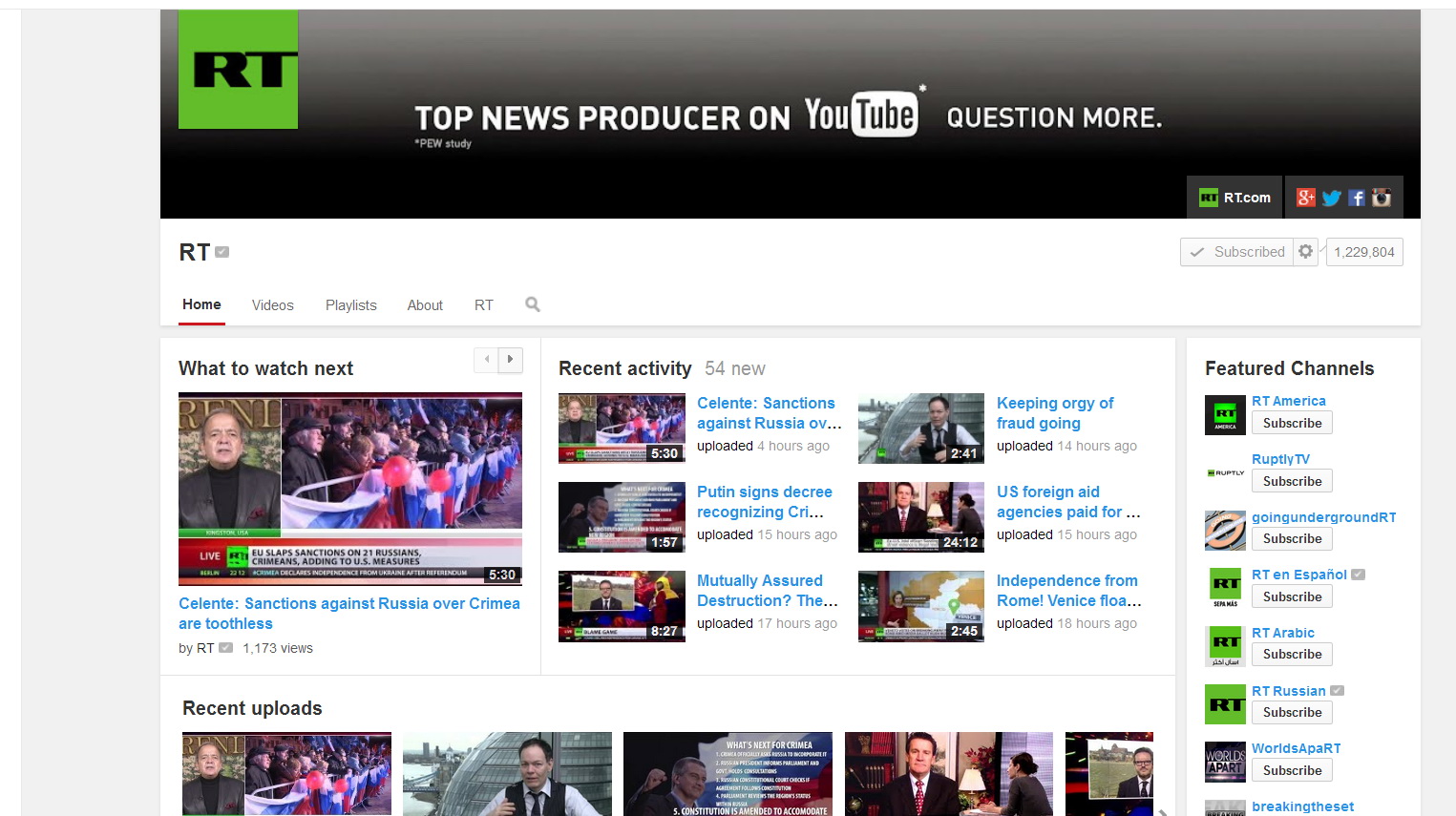
Task: Open the RT Arabic channel link
Action: point(1283,633)
